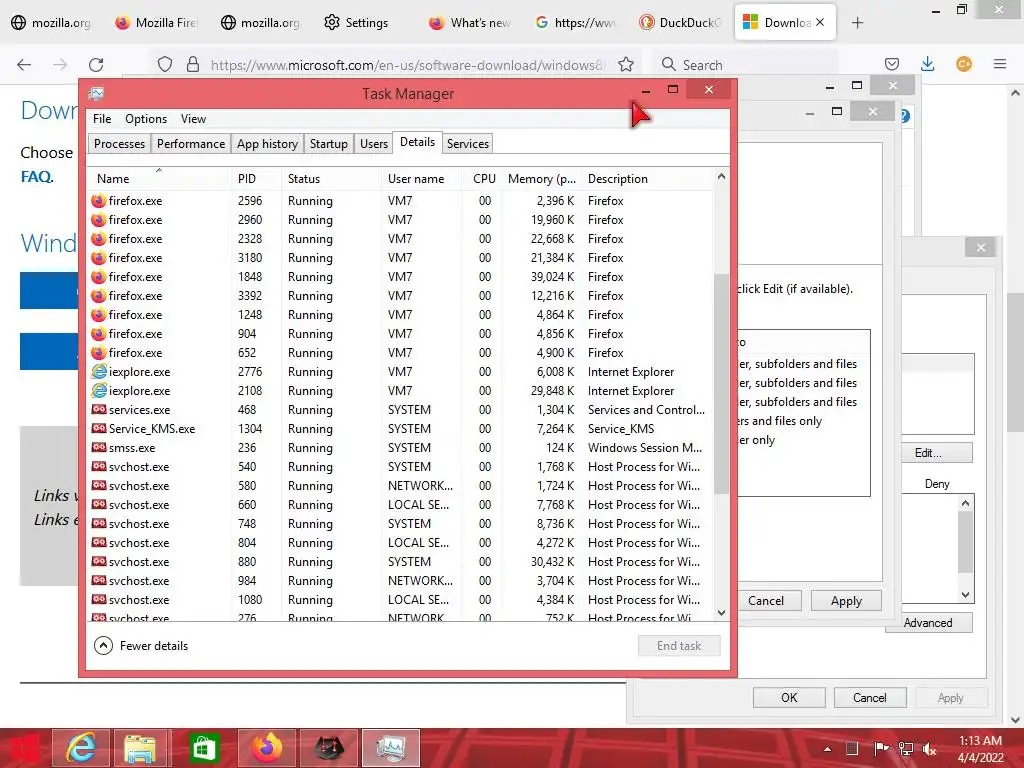The height and width of the screenshot is (768, 1024).
Task: Click the padlock site info icon
Action: (193, 65)
